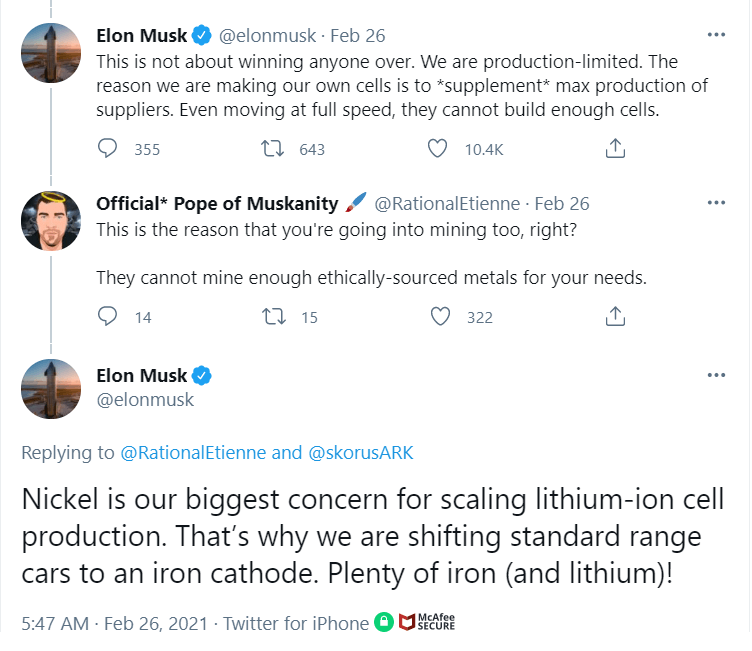Click the 5:47 AM Feb 26, 2021 timestamp
752x651 pixels.
115,623
